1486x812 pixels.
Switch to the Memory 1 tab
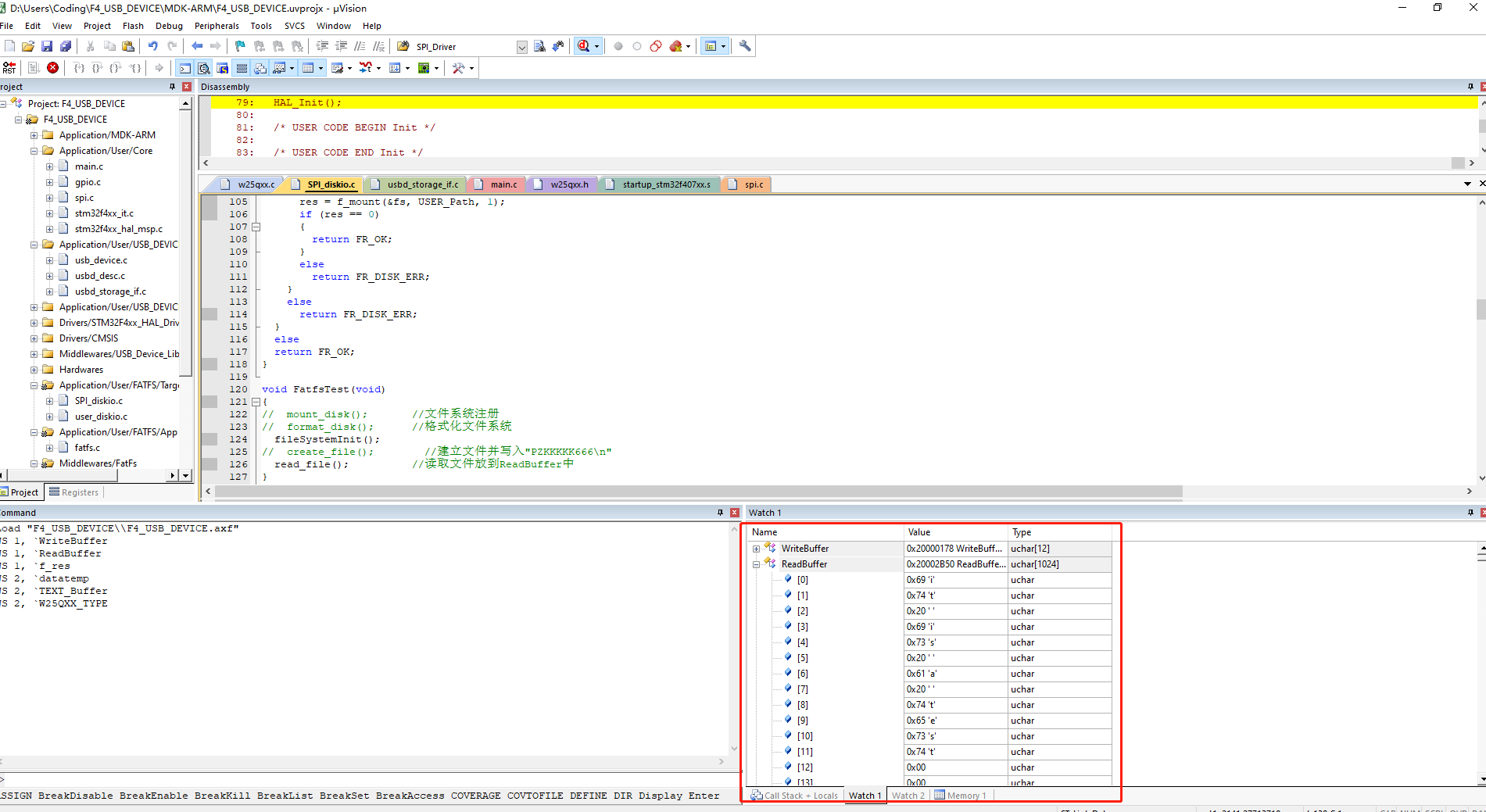click(961, 796)
